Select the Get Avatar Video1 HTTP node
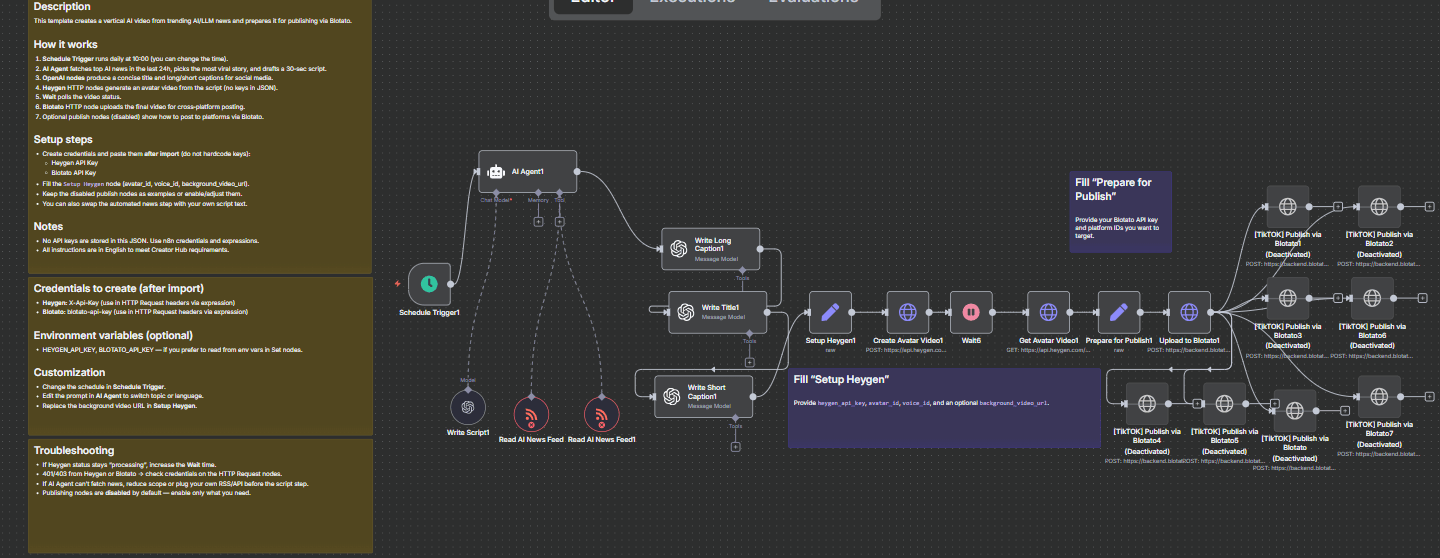Viewport: 1440px width, 558px height. tap(1048, 312)
